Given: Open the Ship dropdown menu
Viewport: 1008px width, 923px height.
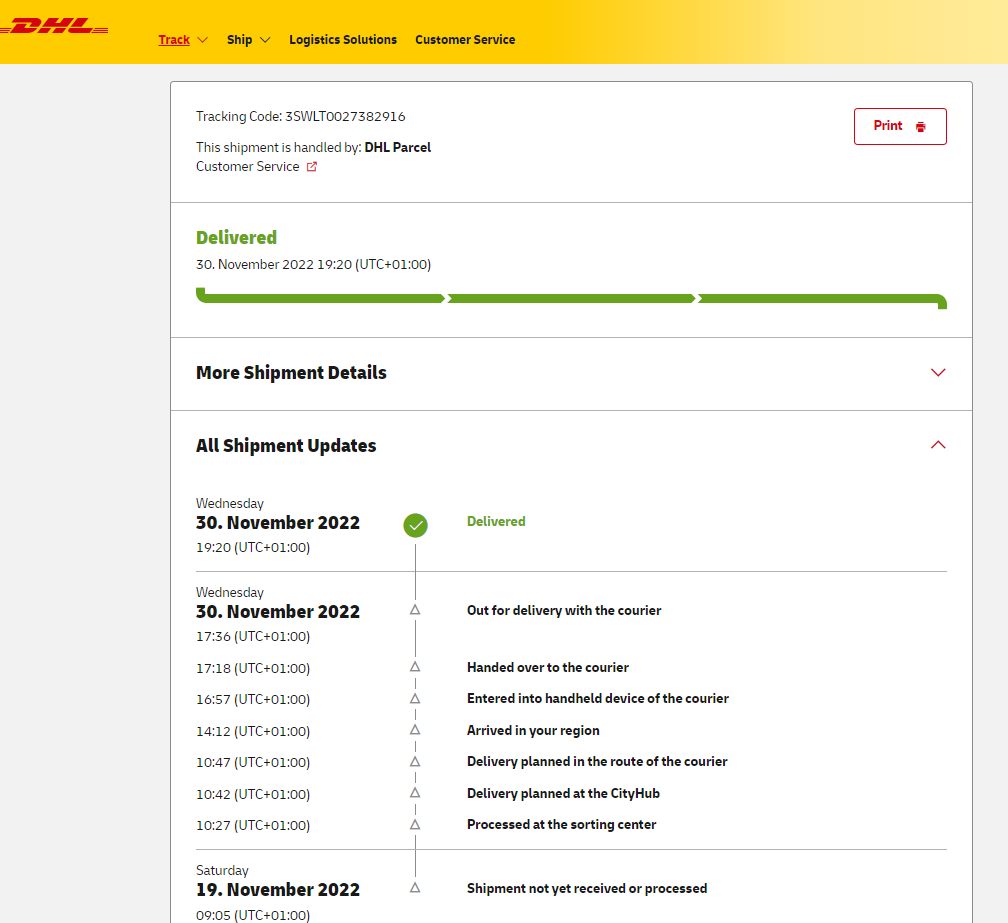Looking at the screenshot, I should (248, 40).
